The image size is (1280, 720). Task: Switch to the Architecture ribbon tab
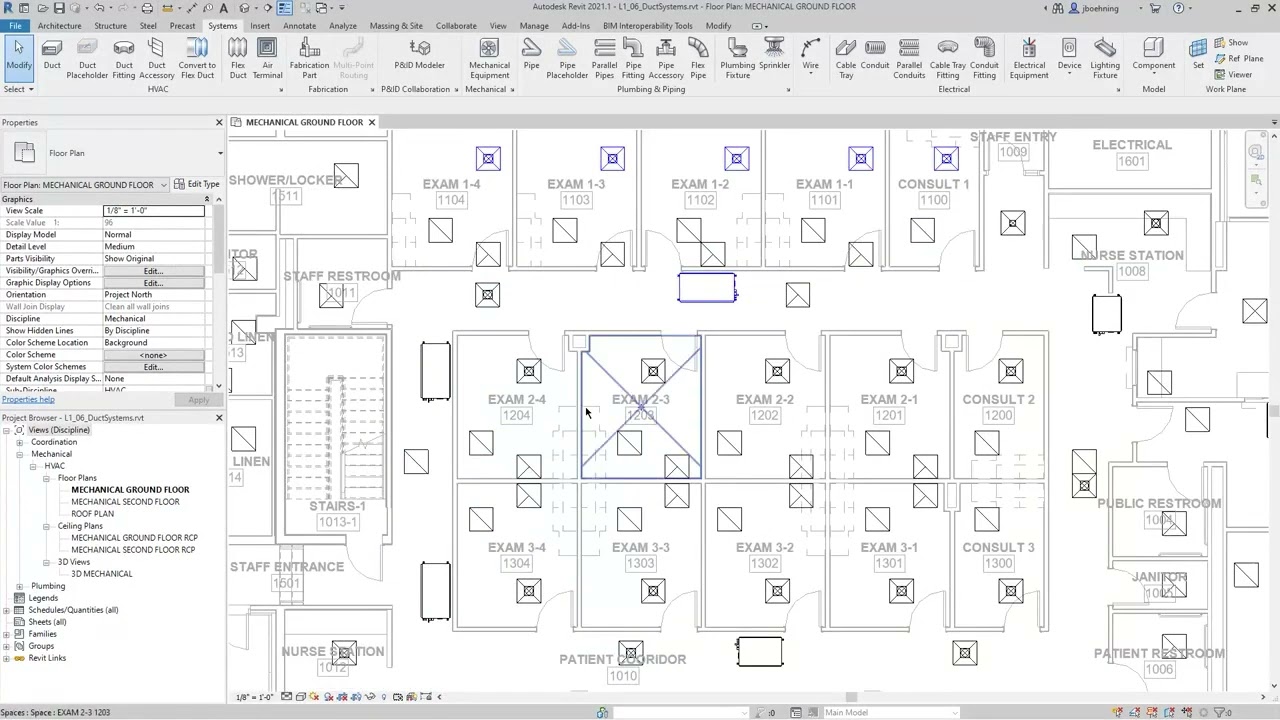tap(59, 26)
